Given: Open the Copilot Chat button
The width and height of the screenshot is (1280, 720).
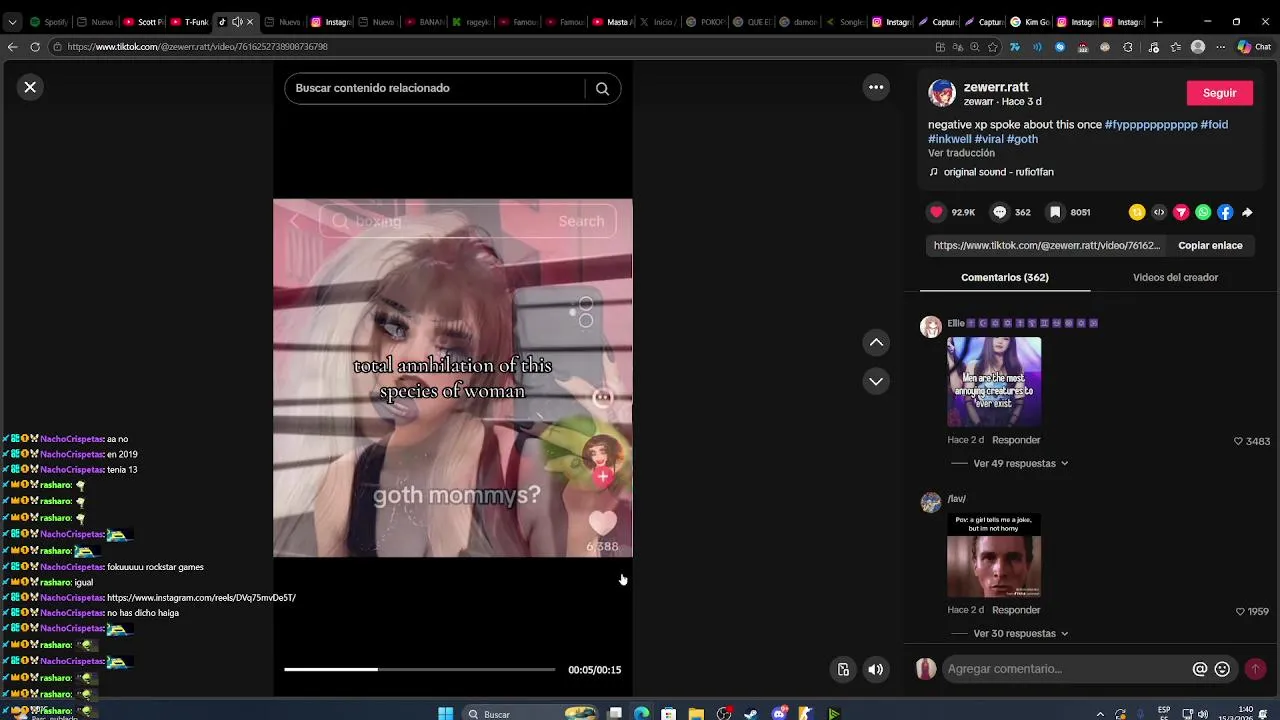Looking at the screenshot, I should pyautogui.click(x=1254, y=47).
